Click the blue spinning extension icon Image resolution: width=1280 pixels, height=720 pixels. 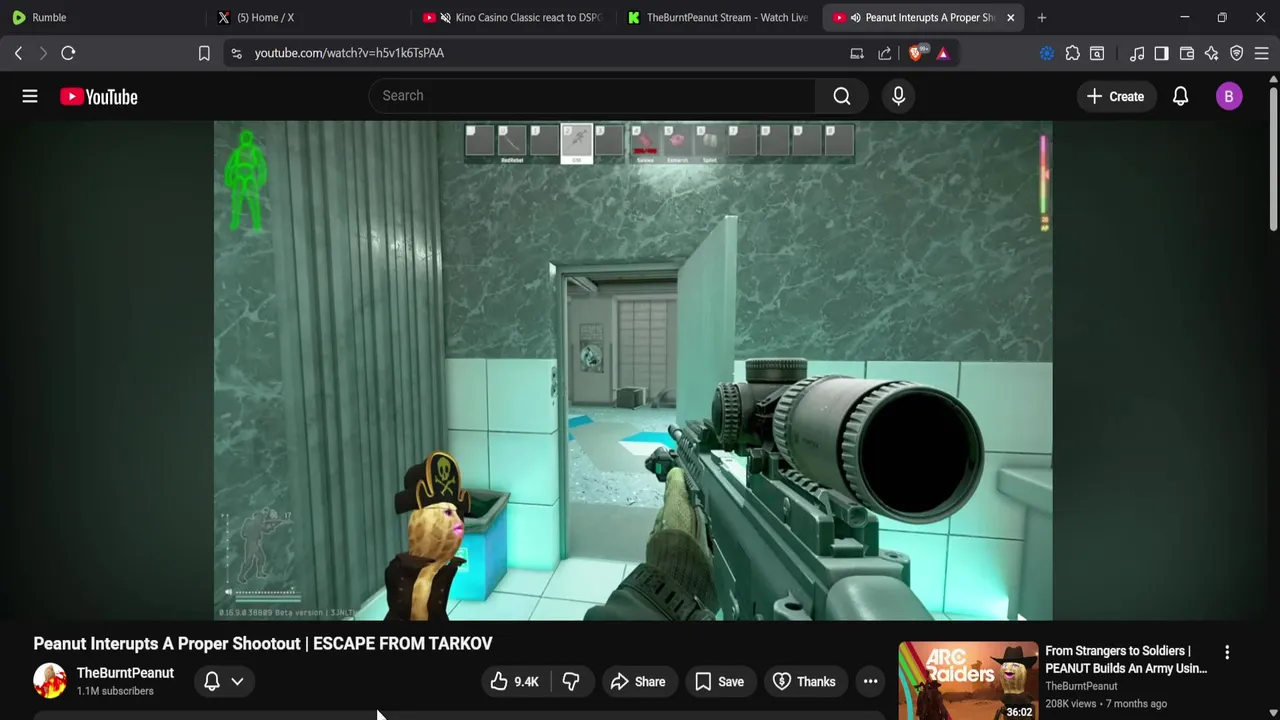[1047, 53]
